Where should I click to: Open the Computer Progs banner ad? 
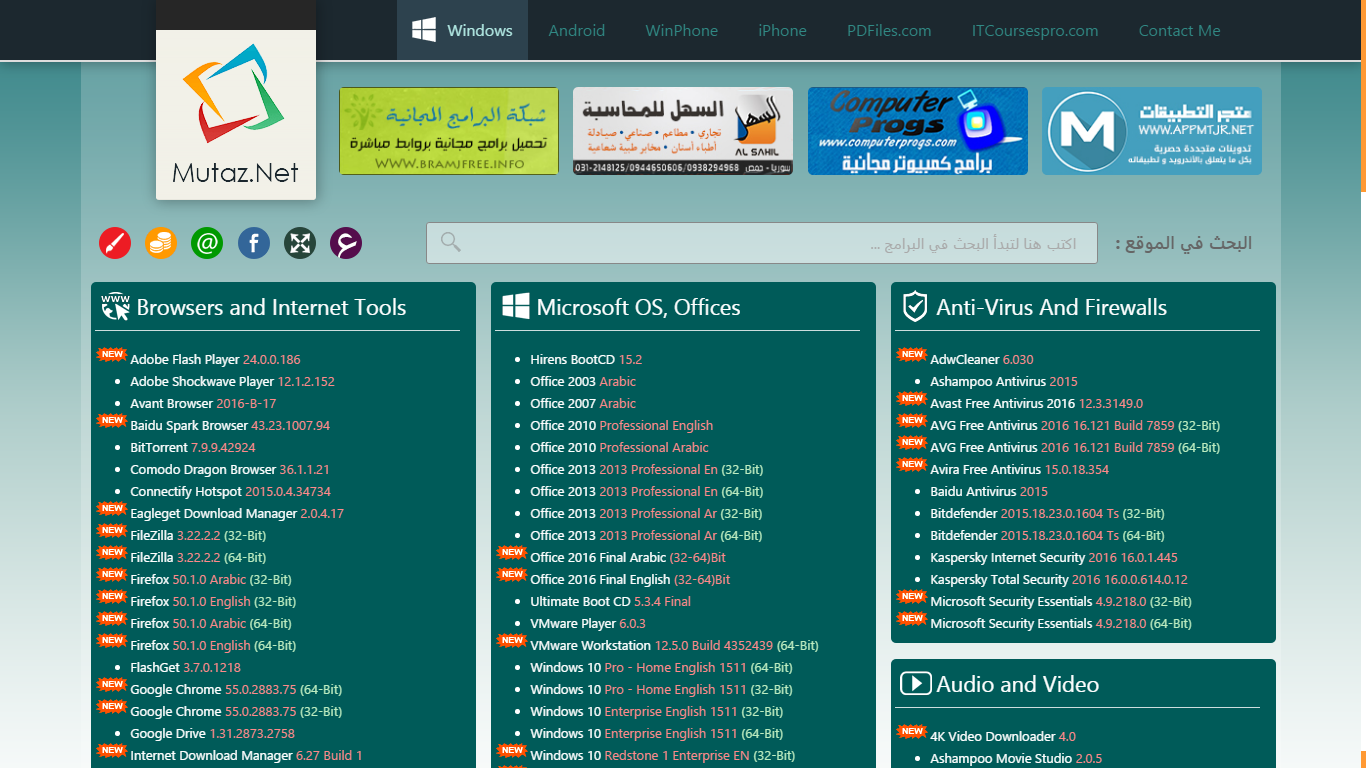pos(918,131)
